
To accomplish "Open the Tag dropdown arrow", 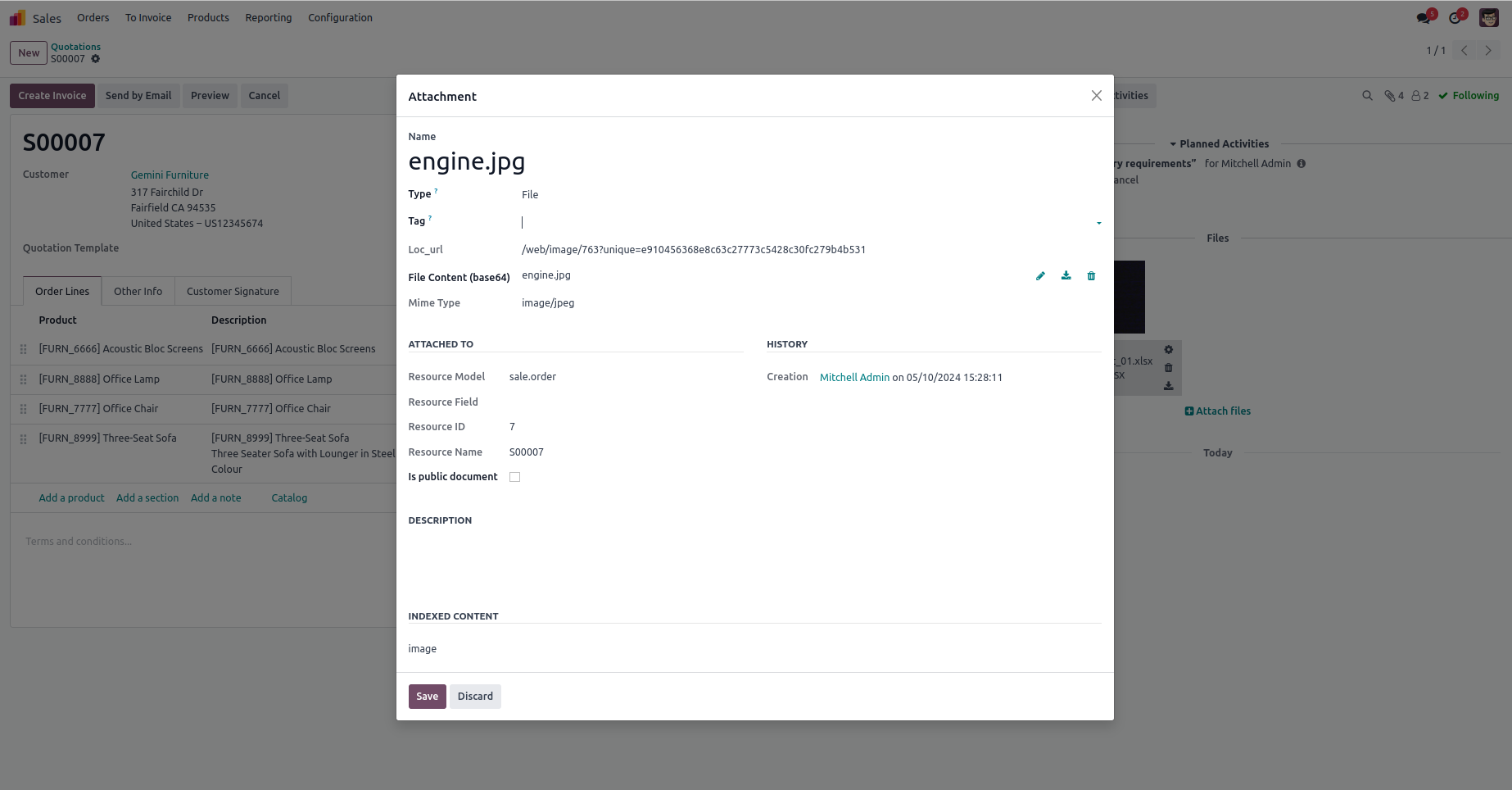I will pos(1098,223).
